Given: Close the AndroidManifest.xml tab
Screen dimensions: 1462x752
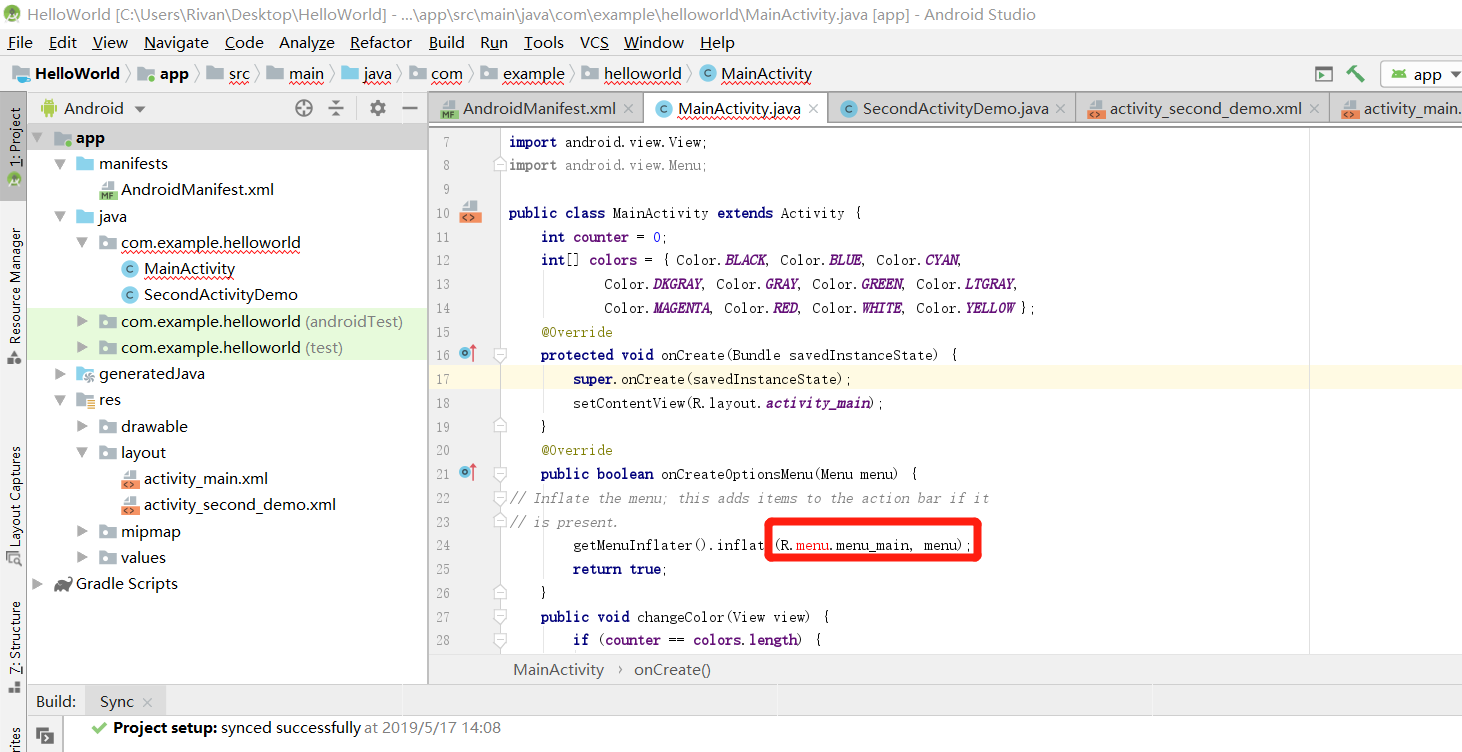Looking at the screenshot, I should (x=628, y=109).
